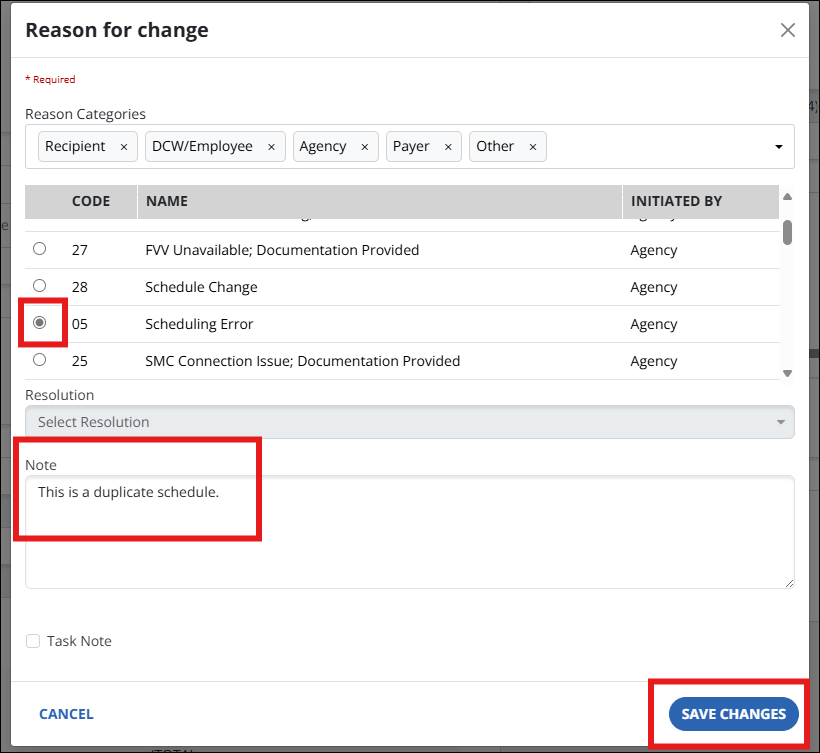
Task: Remove the Payer category tag
Action: (447, 147)
